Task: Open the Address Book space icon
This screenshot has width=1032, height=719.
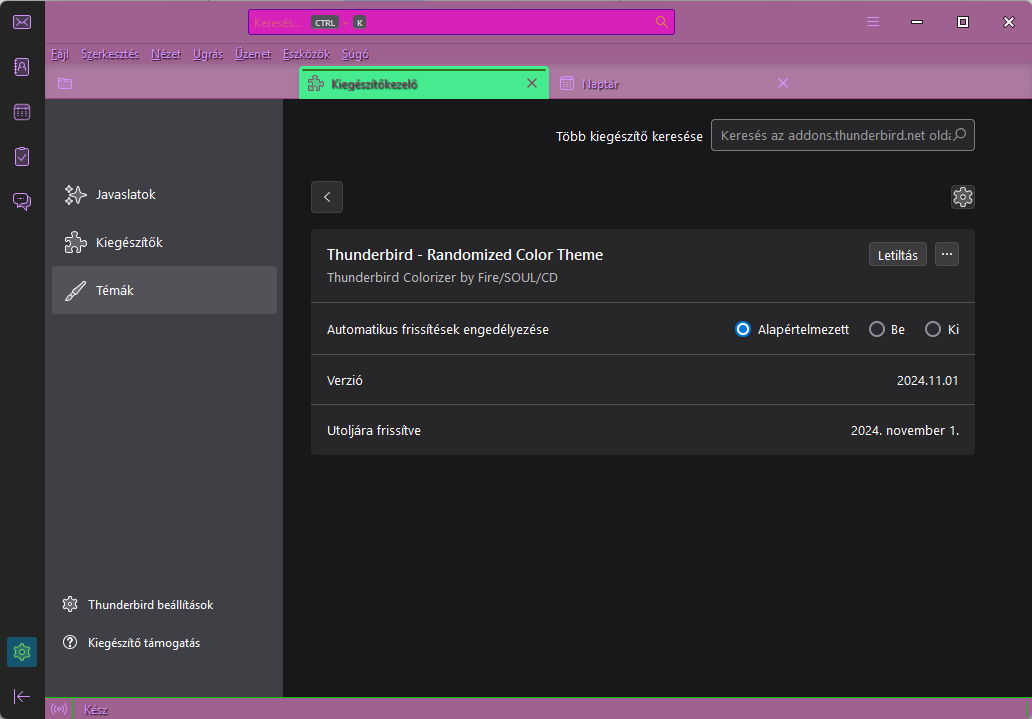Action: (22, 67)
